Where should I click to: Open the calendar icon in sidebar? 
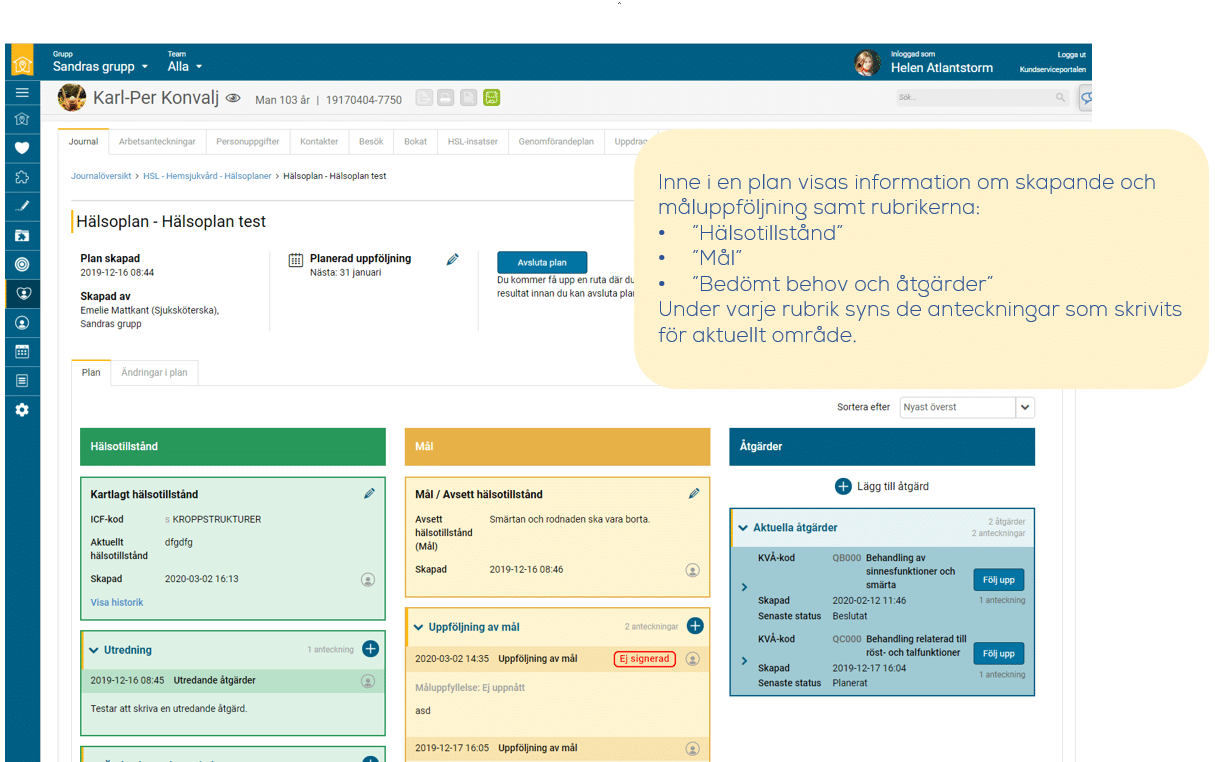coord(22,352)
